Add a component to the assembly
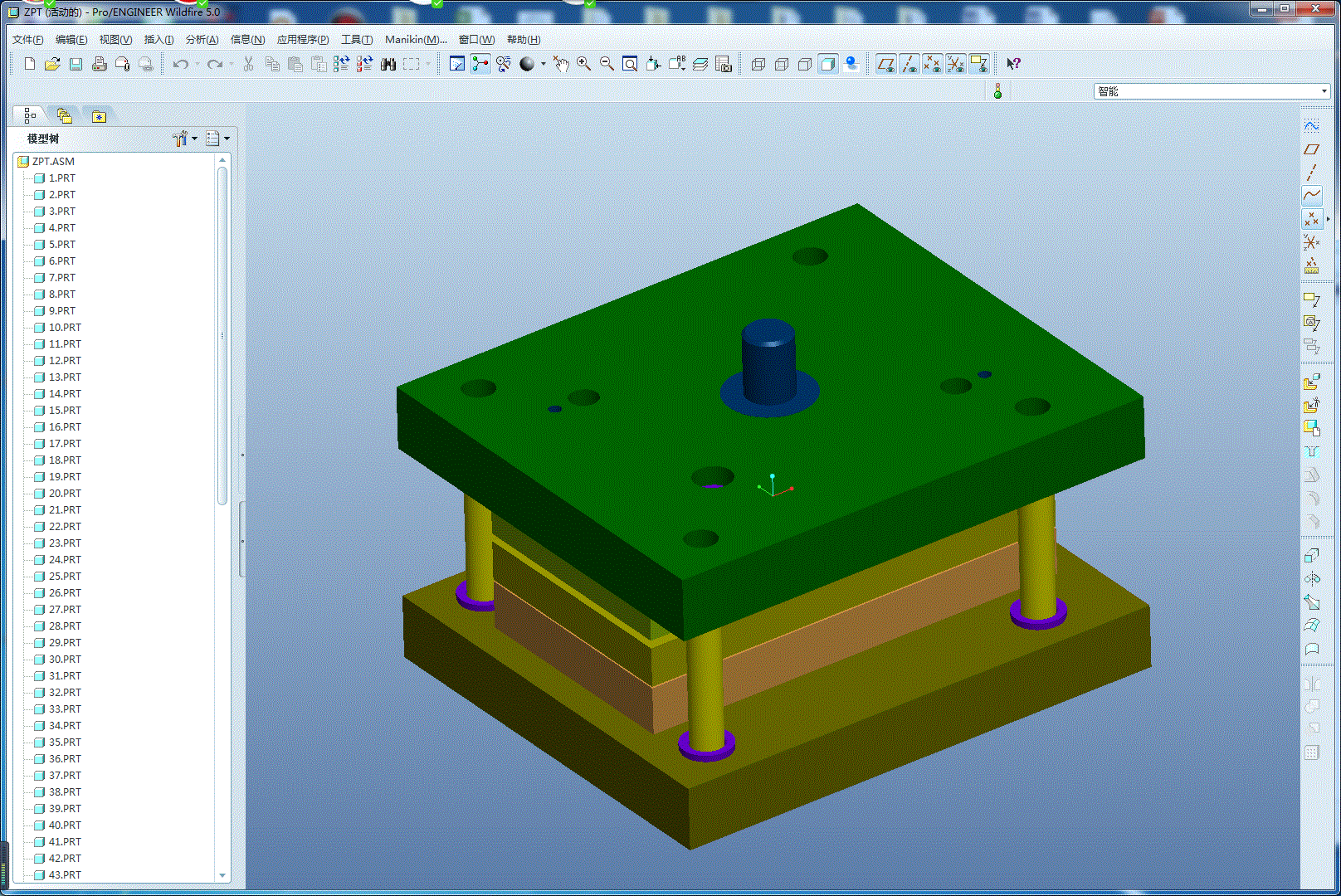Viewport: 1341px width, 896px height. (1311, 382)
